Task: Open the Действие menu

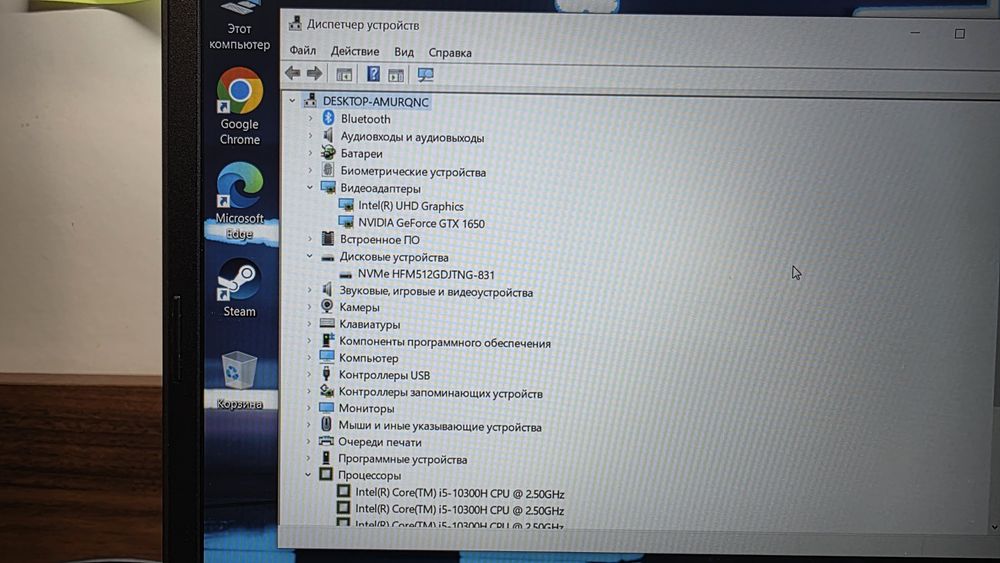Action: point(355,51)
